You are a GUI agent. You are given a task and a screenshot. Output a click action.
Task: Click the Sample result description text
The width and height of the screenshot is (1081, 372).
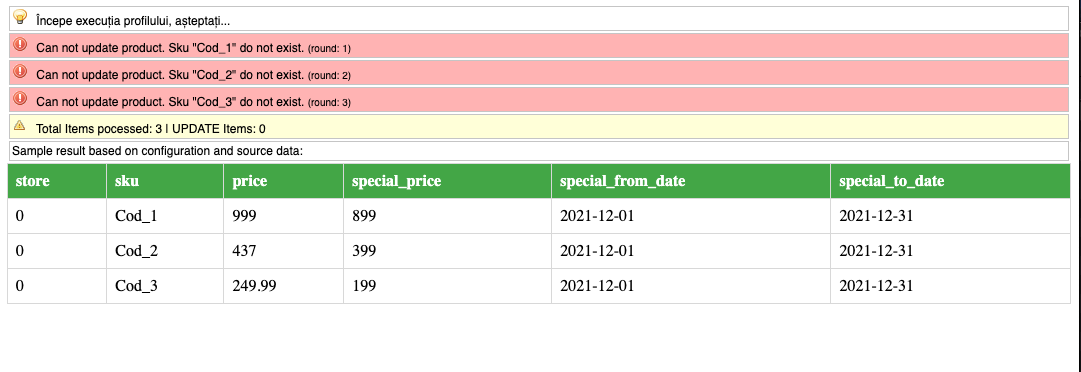[x=157, y=151]
